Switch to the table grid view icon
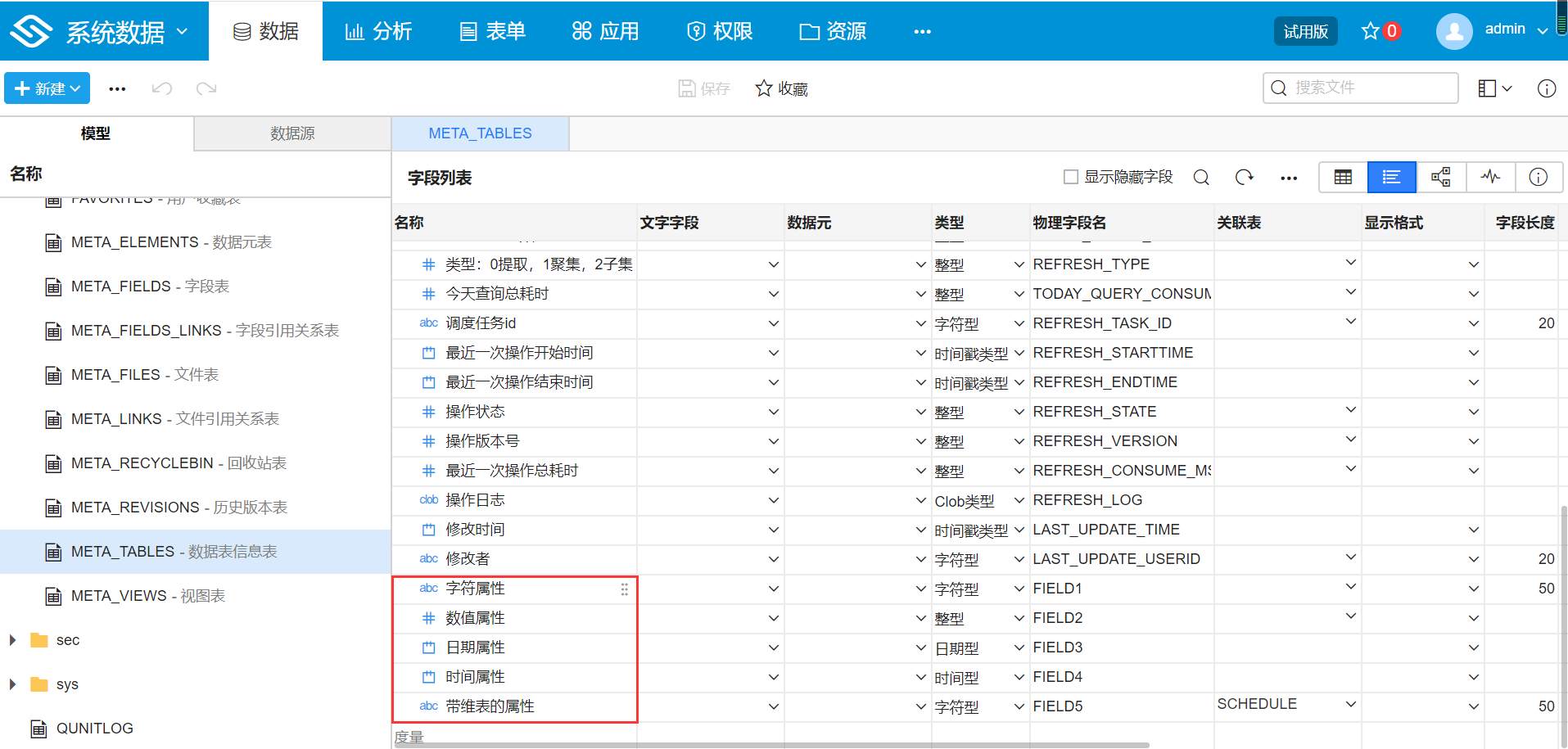The width and height of the screenshot is (1568, 749). tap(1342, 177)
